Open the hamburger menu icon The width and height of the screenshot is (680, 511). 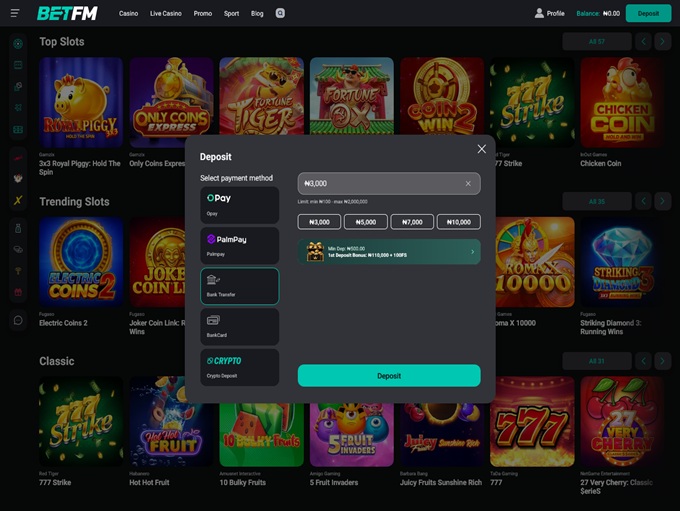15,13
